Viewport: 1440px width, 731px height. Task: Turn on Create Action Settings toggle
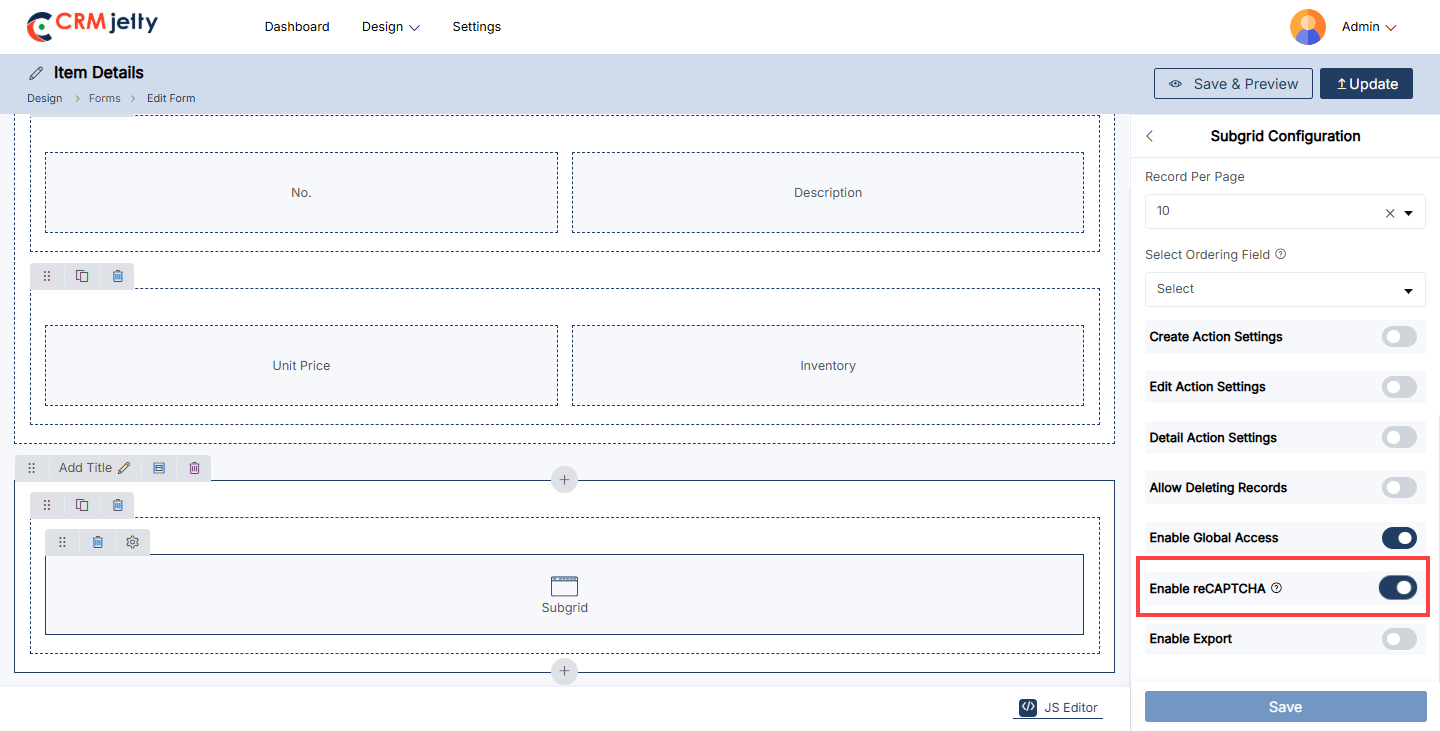(1399, 337)
